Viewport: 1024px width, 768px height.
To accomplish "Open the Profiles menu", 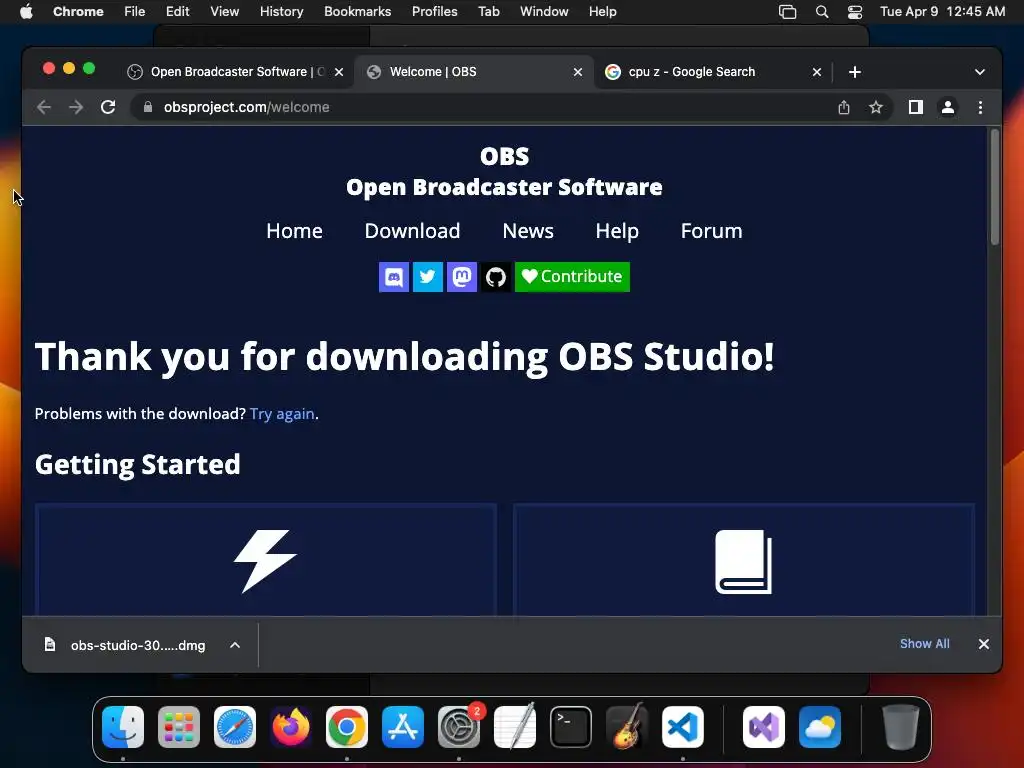I will 434,12.
